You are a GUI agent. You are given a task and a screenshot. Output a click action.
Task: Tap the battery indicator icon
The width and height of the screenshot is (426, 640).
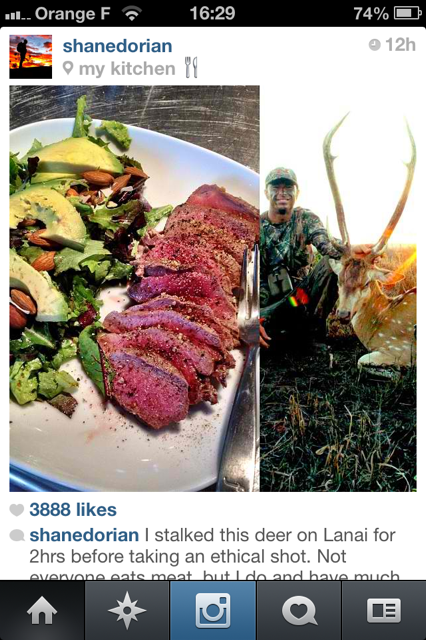coord(407,13)
